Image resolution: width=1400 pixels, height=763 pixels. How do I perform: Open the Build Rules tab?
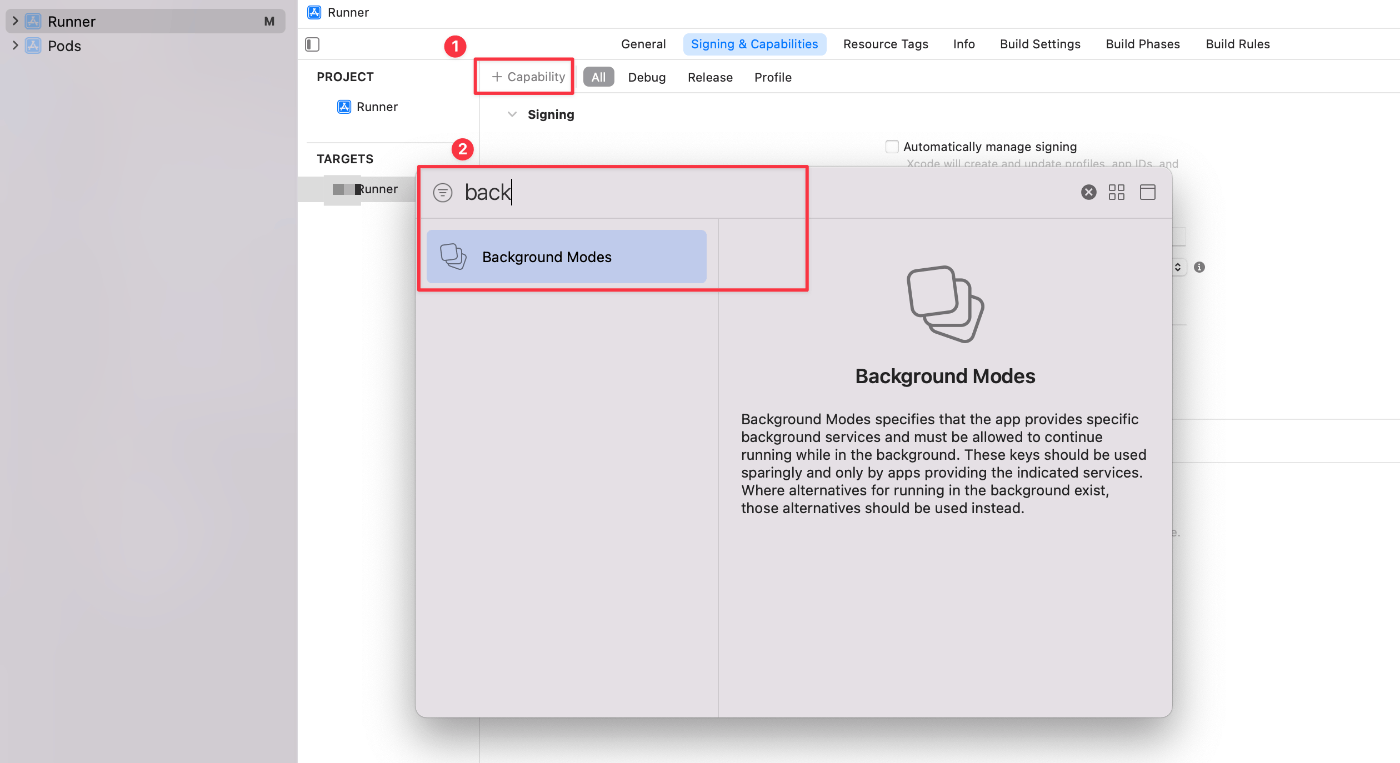(1238, 44)
